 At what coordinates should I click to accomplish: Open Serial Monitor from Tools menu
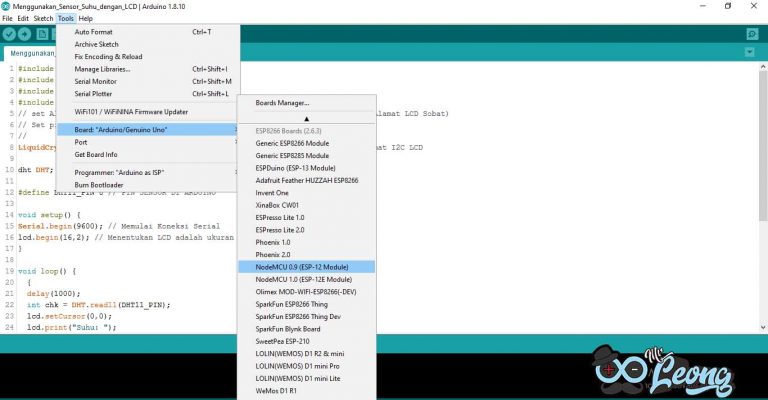pos(148,81)
